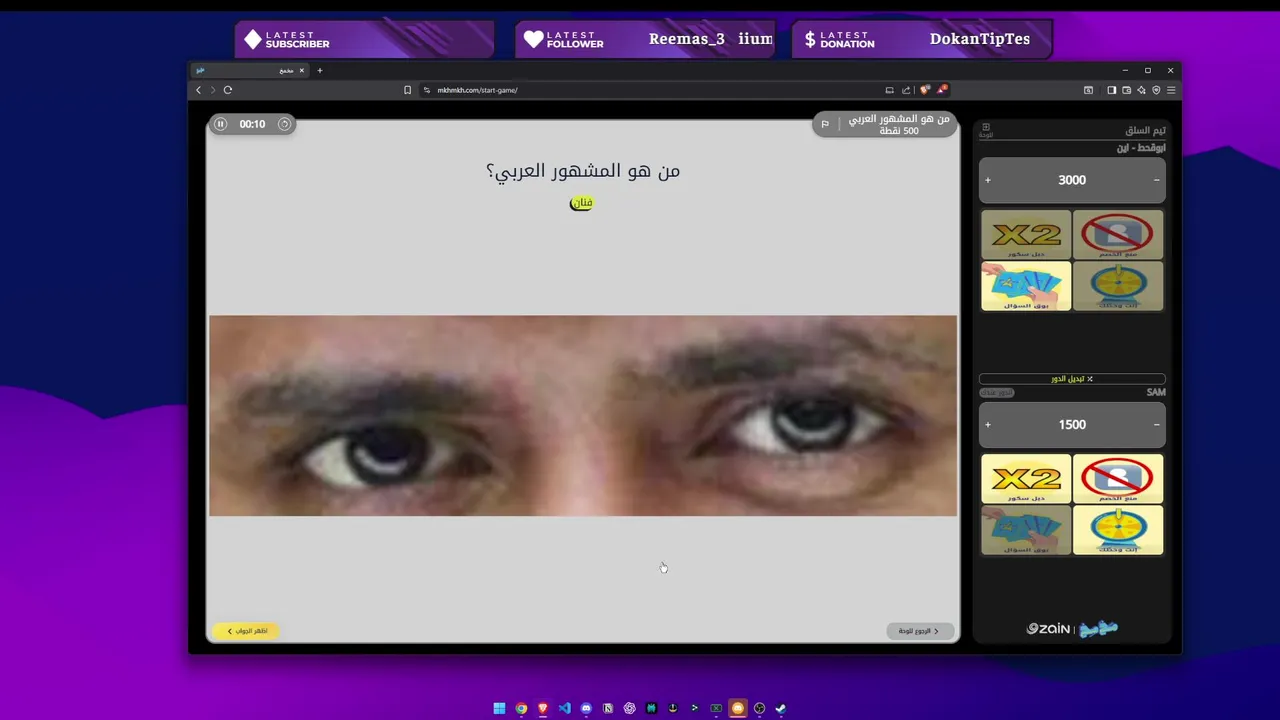Use SAM's blue cards power-up
This screenshot has height=720, width=1280.
tap(1026, 530)
